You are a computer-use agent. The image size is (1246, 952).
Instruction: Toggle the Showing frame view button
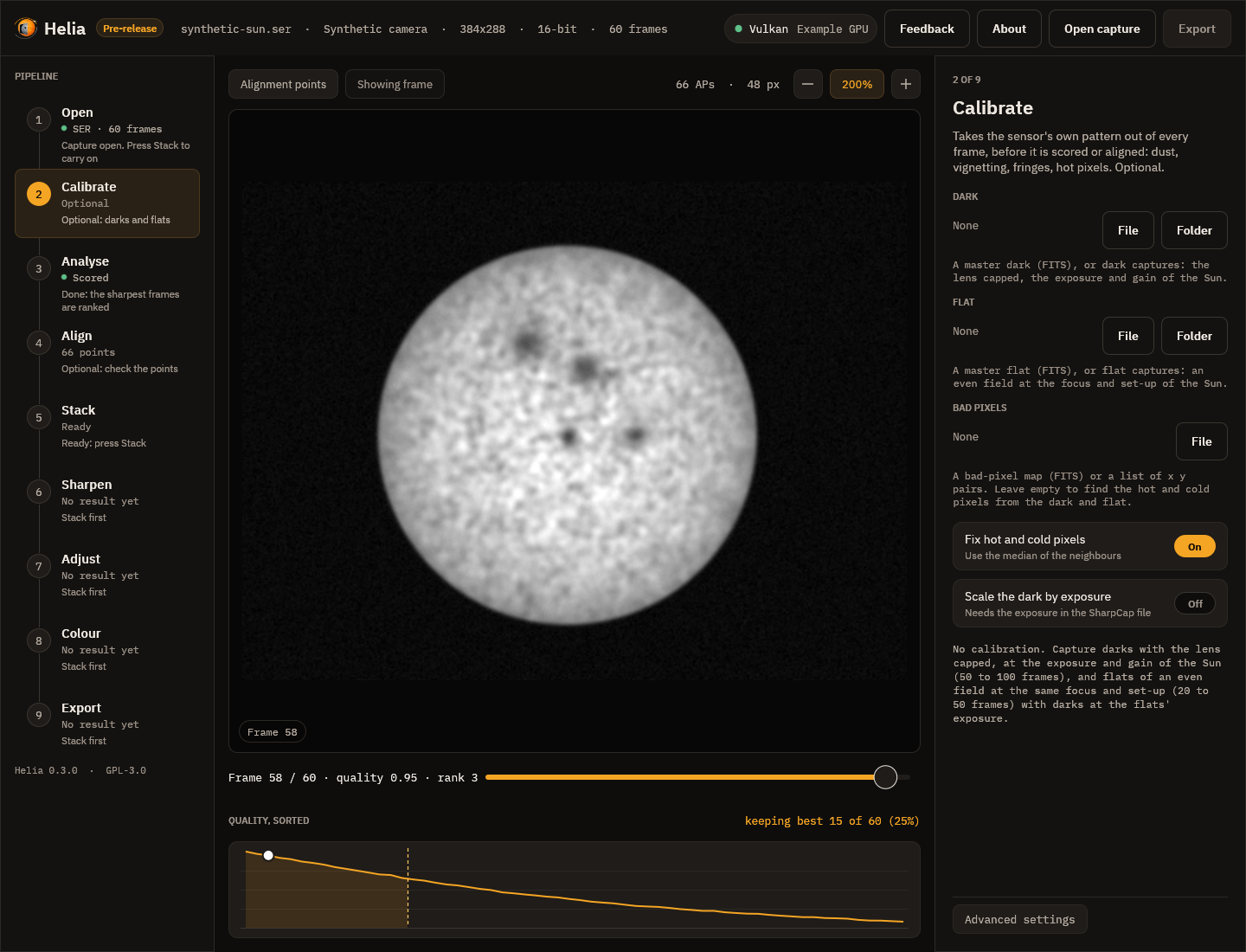395,84
